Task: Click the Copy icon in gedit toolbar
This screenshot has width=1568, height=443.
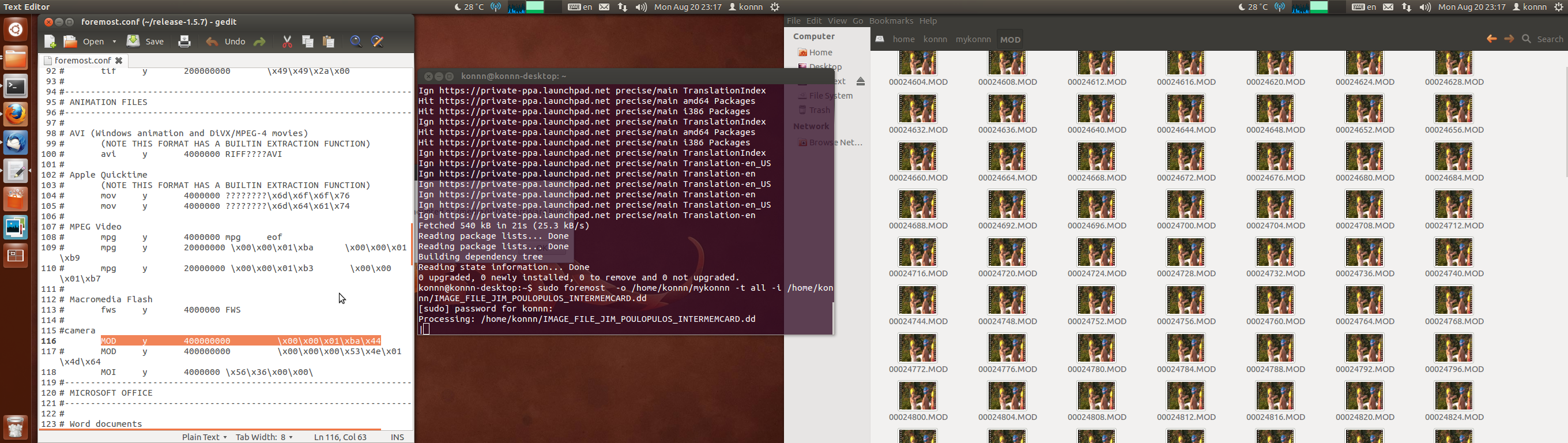Action: (x=308, y=42)
